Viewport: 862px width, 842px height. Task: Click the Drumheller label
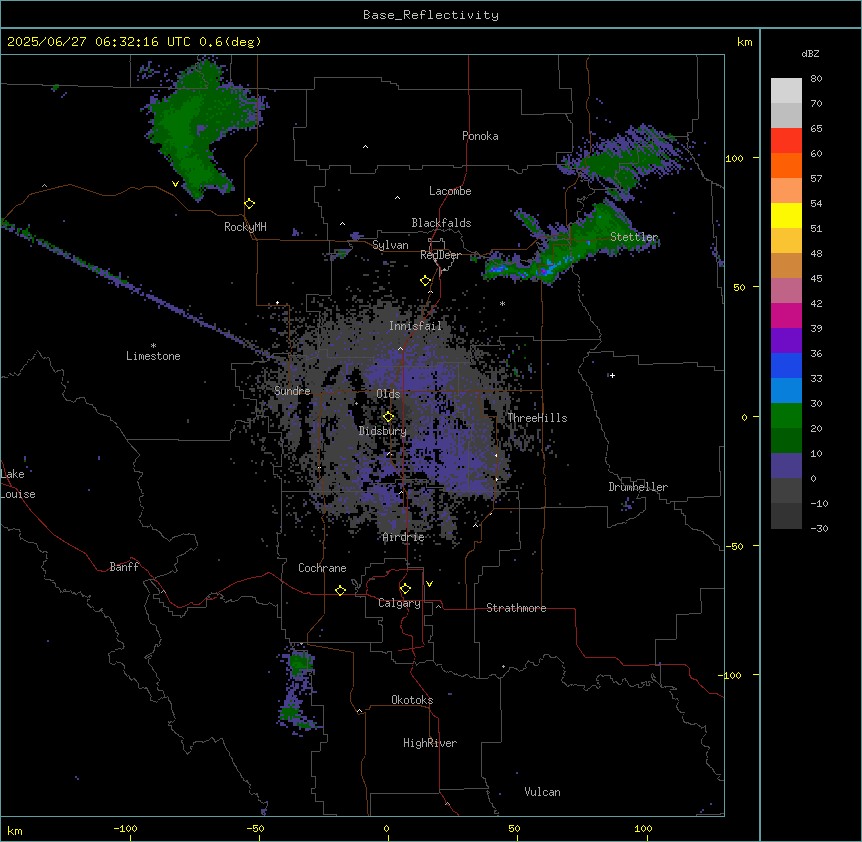pos(638,487)
